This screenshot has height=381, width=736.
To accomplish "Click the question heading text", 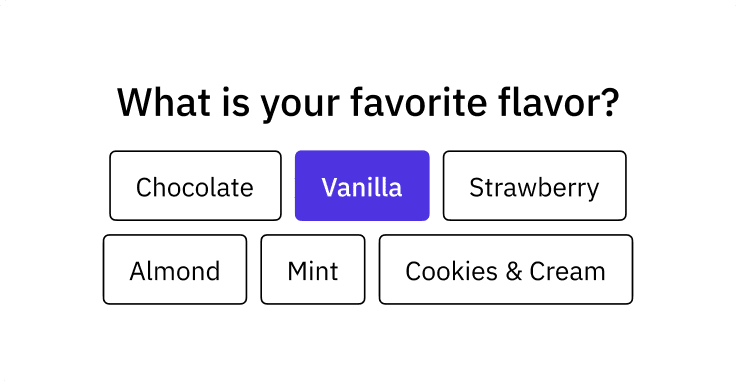I will 368,102.
